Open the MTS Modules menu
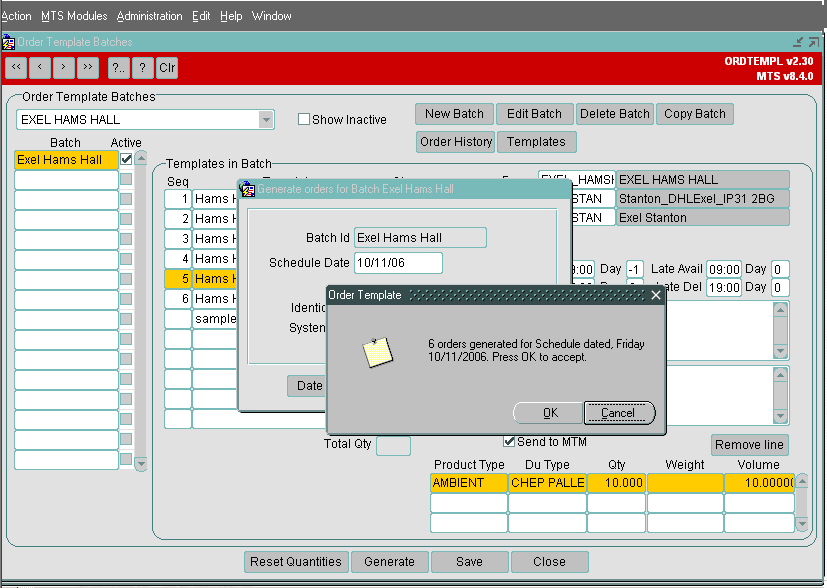The height and width of the screenshot is (588, 827). [x=74, y=16]
